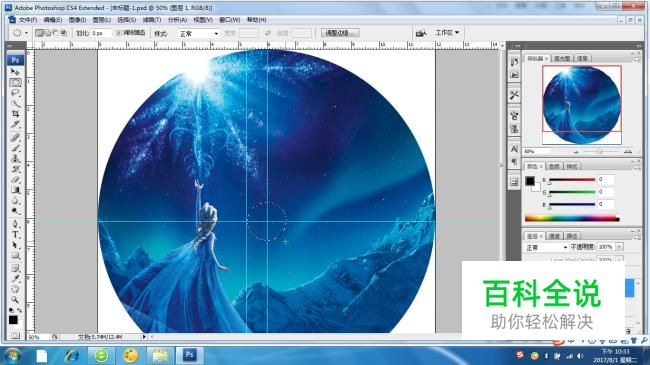Expand the toolbox double-arrow at top
The image size is (650, 365).
[10, 46]
